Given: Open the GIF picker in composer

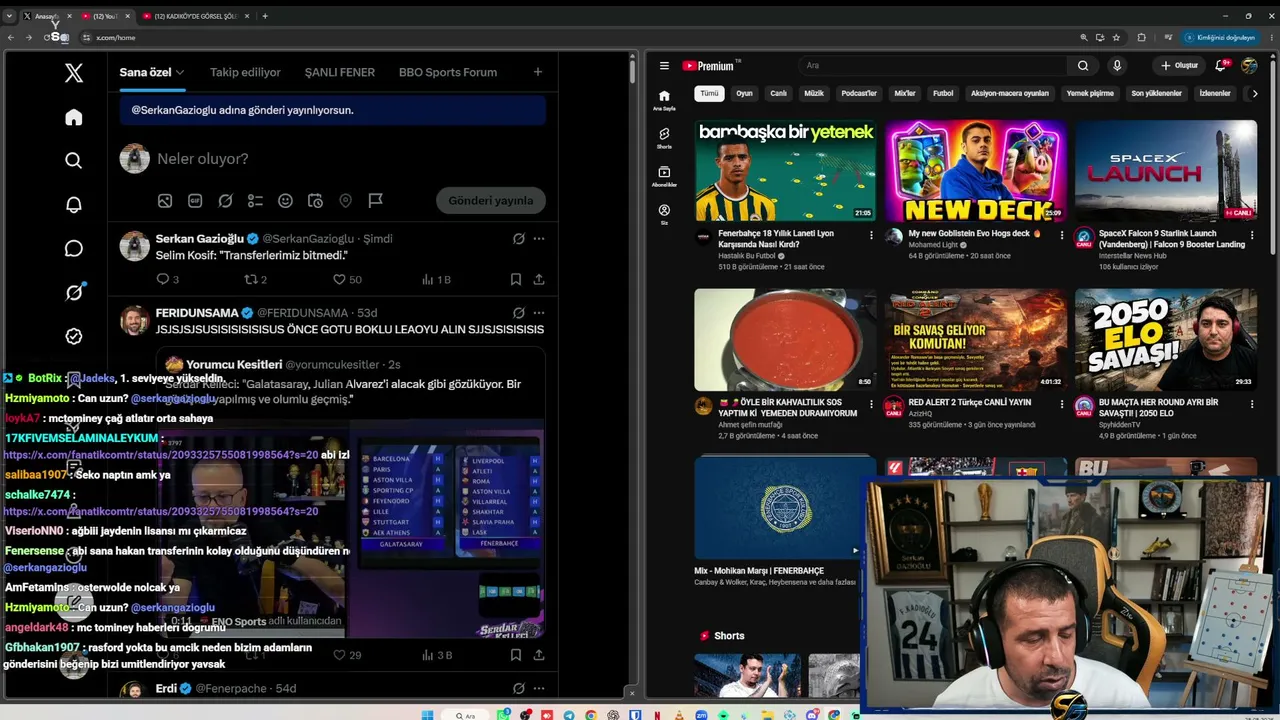Looking at the screenshot, I should pyautogui.click(x=195, y=200).
